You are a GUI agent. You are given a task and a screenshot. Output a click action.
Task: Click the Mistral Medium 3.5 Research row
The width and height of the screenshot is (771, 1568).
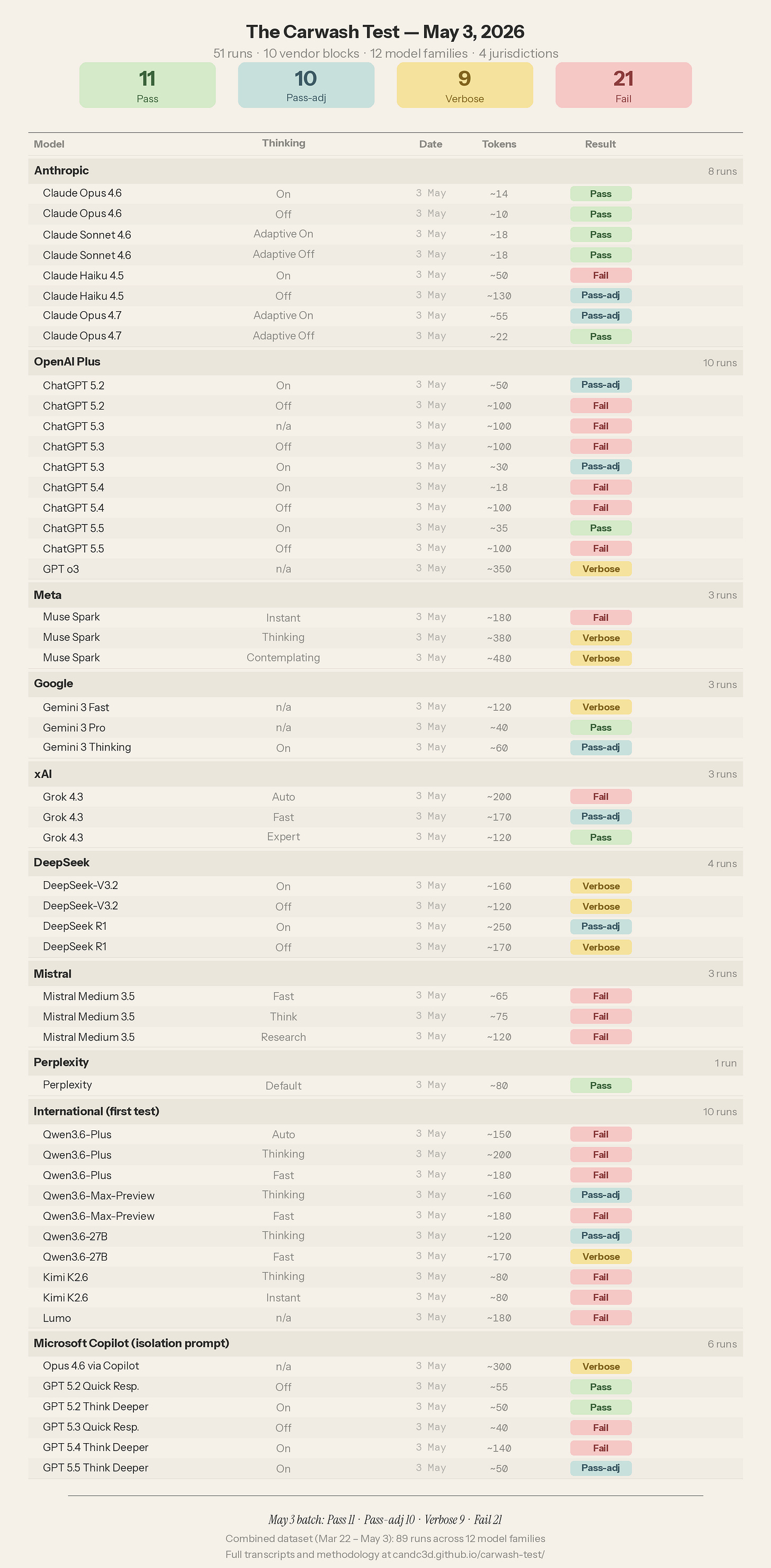(x=385, y=1037)
